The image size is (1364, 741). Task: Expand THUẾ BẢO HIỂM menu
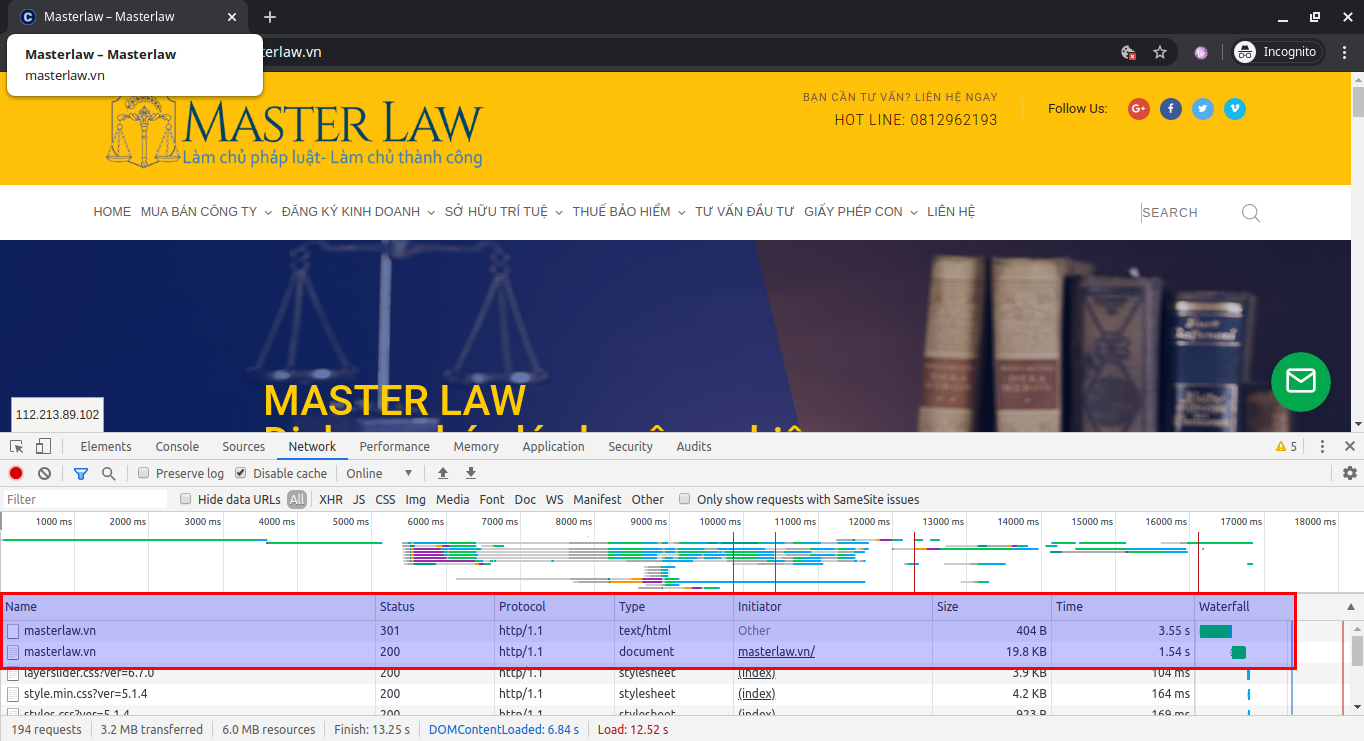pyautogui.click(x=629, y=212)
